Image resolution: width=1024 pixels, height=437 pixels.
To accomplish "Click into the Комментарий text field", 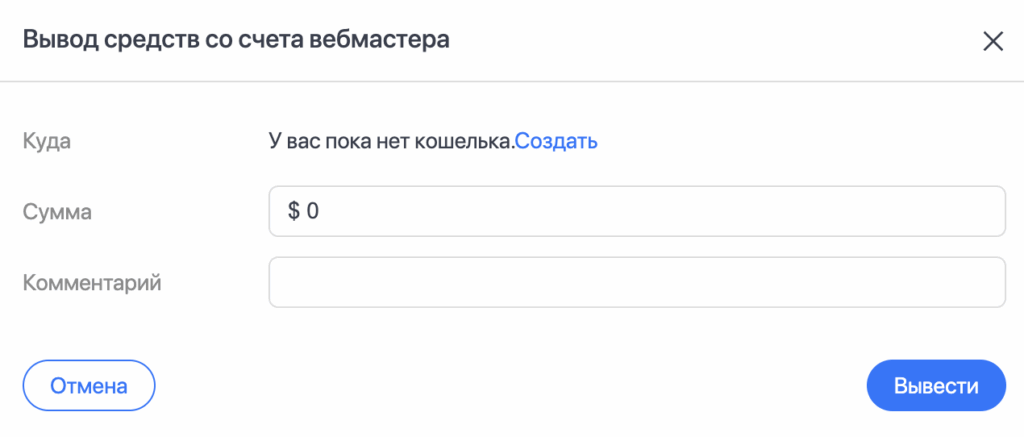I will [x=636, y=283].
